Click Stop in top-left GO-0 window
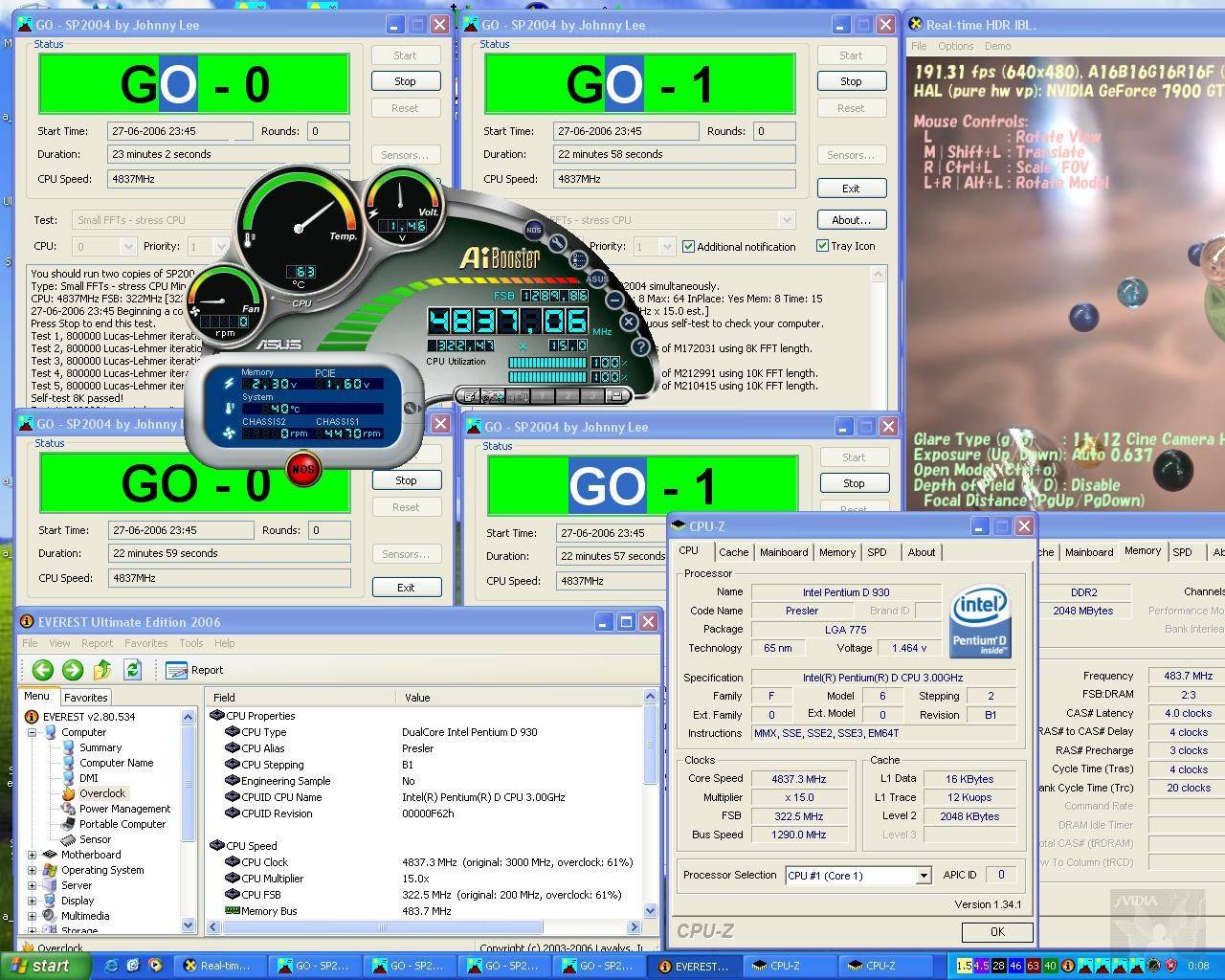1225x980 pixels. tap(406, 81)
